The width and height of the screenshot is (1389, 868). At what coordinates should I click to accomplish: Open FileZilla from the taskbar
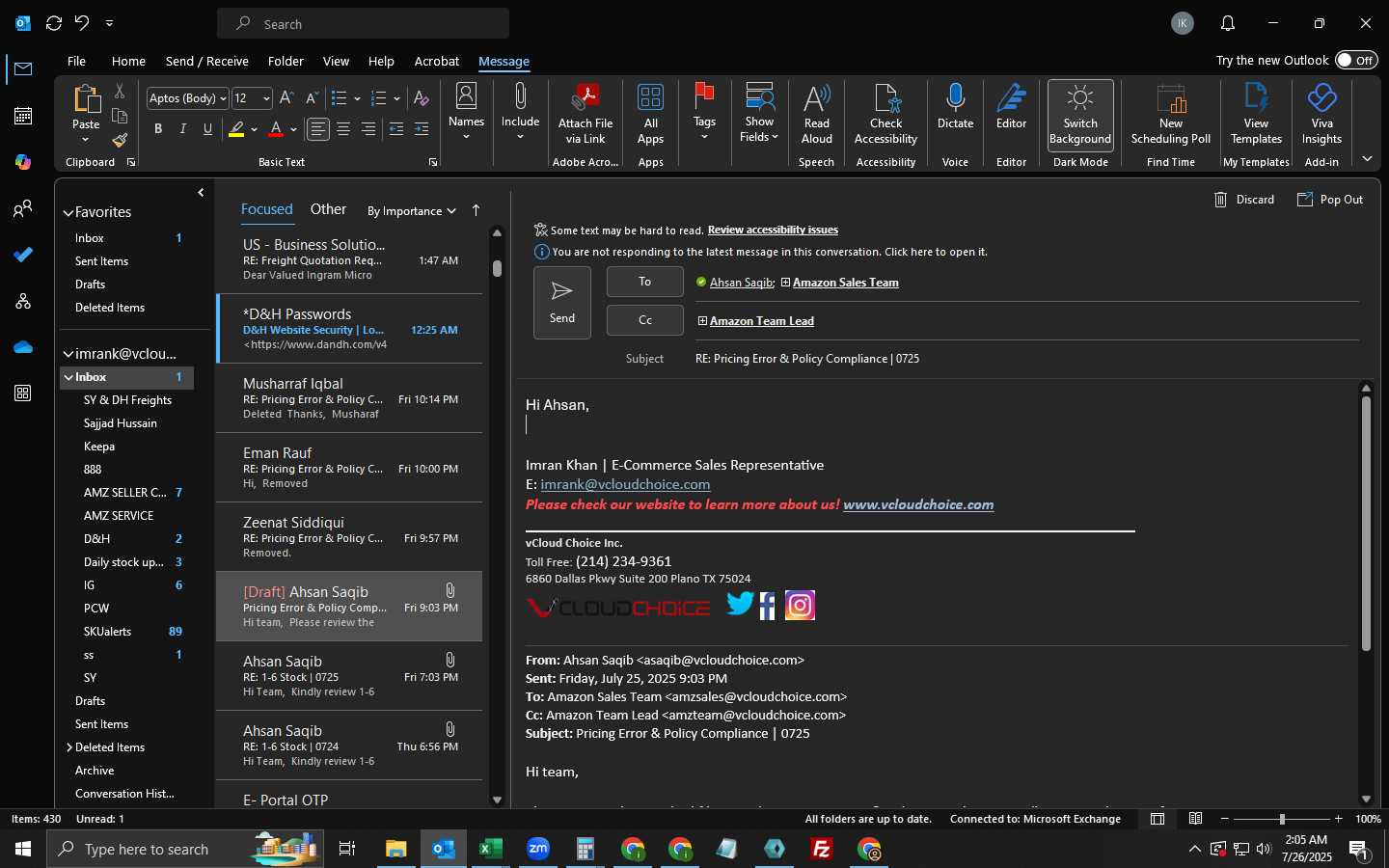(822, 849)
